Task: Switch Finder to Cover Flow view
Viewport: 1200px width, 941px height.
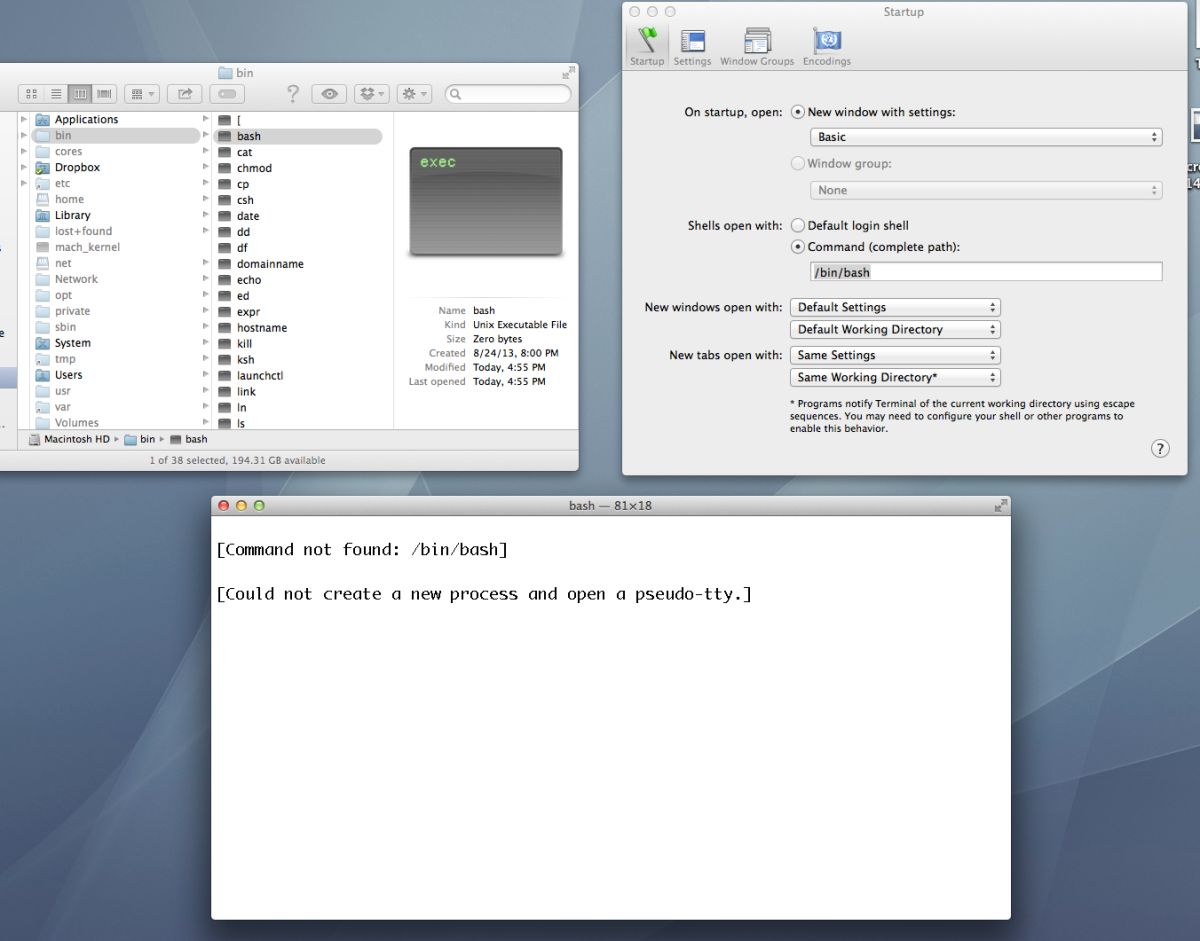Action: (104, 94)
